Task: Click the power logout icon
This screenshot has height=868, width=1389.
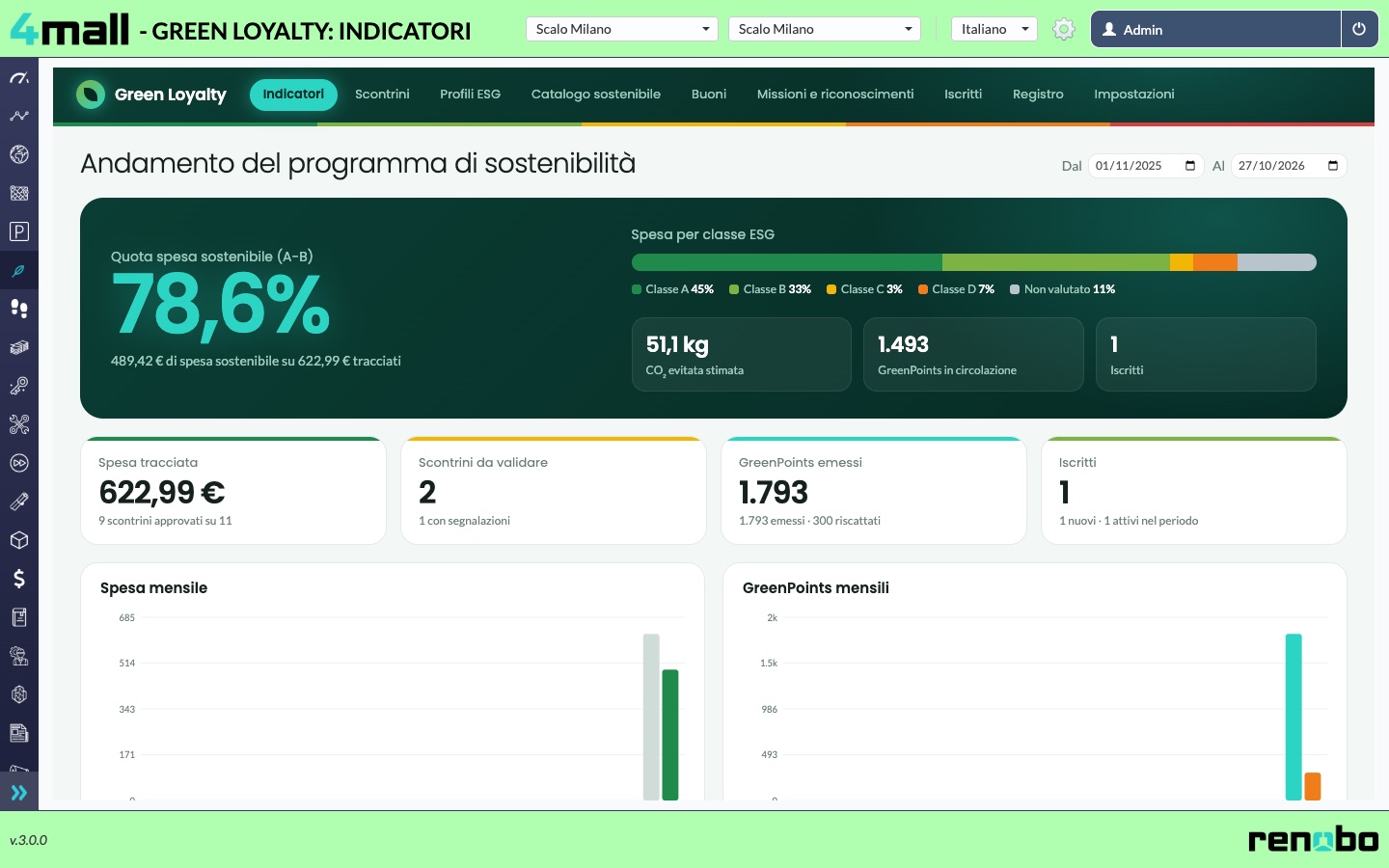Action: click(x=1359, y=29)
